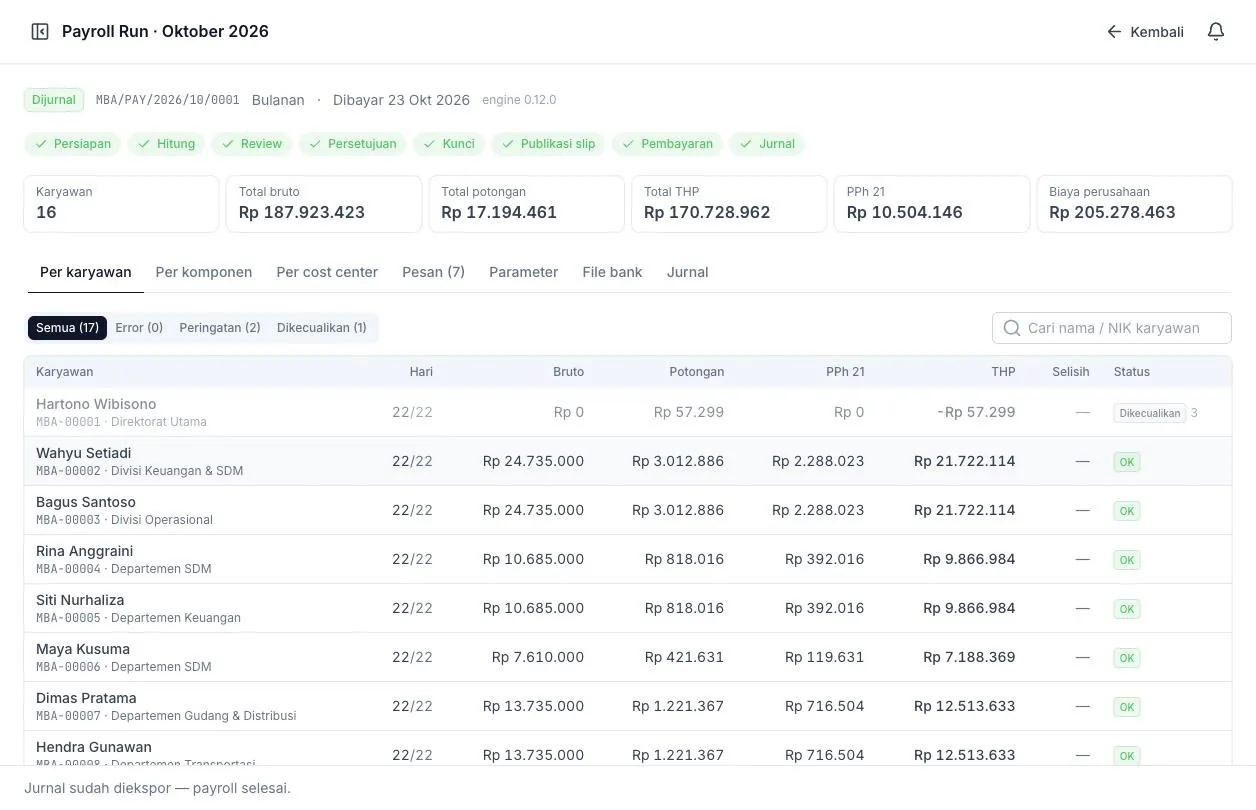Open Hartono Wibisono employee row

coord(628,412)
